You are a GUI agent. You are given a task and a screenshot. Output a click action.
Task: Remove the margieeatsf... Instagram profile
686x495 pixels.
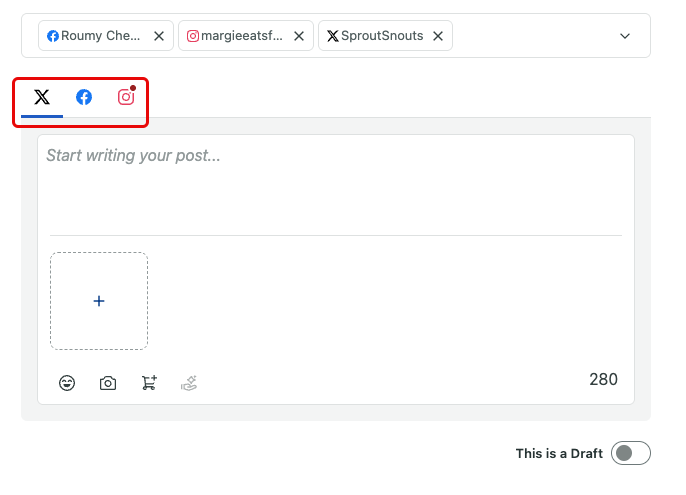(299, 36)
